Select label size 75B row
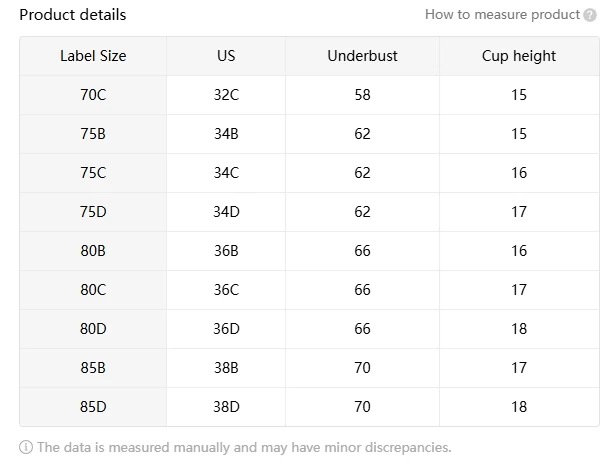This screenshot has height=471, width=613. pos(93,134)
